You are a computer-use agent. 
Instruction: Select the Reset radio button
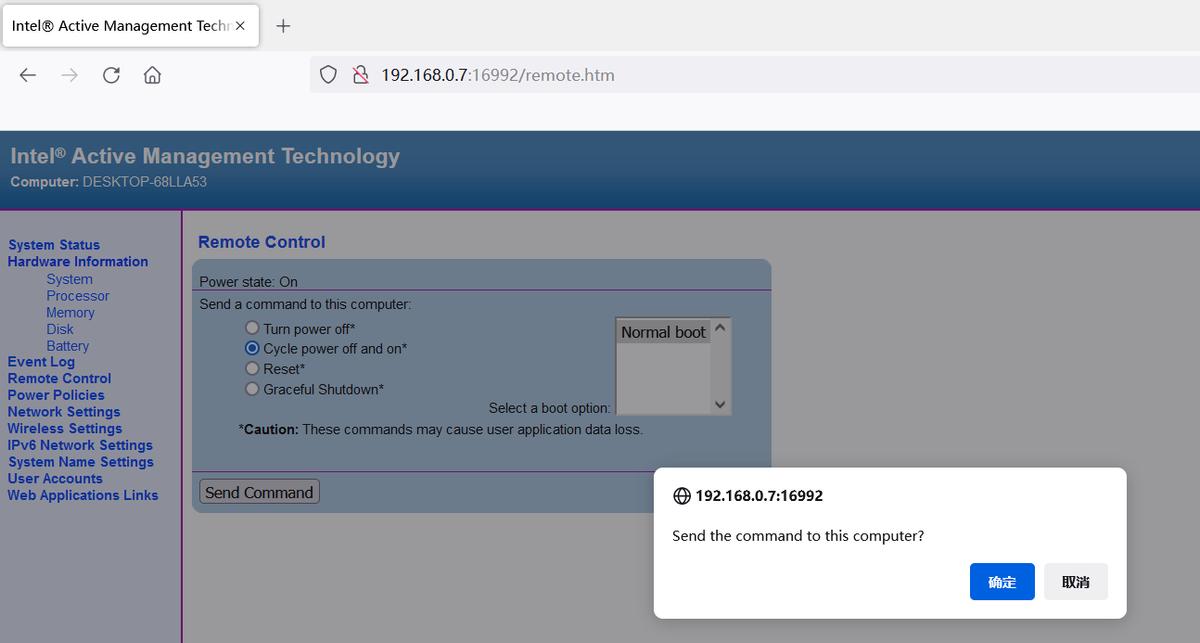tap(252, 368)
